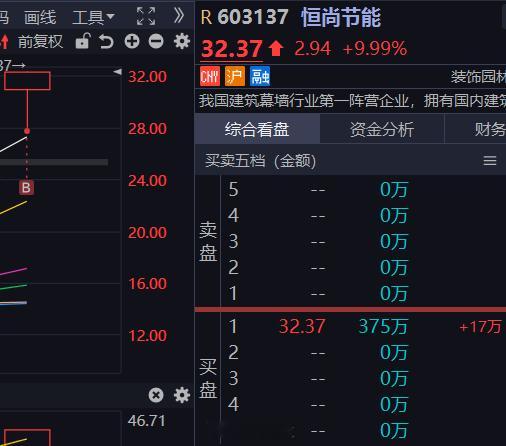Click the red candlestick at top
This screenshot has height=446, width=506.
(x=27, y=81)
